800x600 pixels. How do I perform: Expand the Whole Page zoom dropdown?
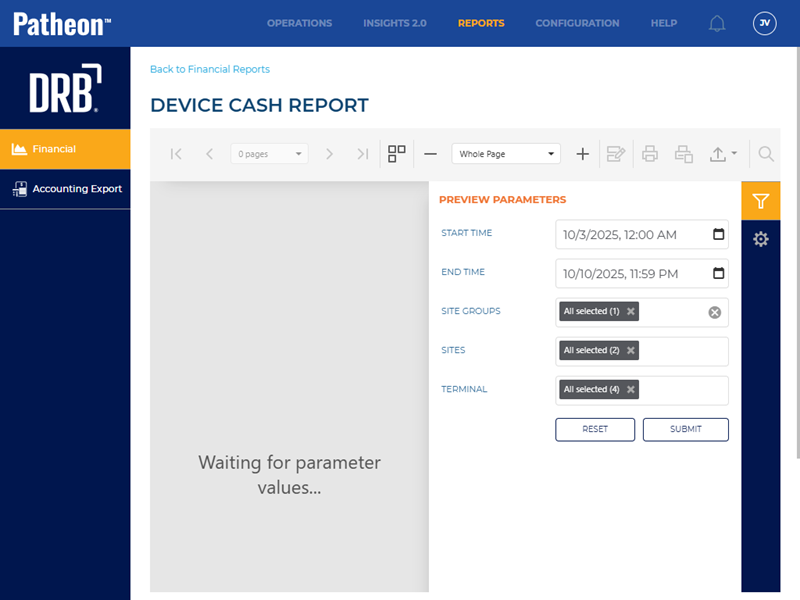coord(551,155)
